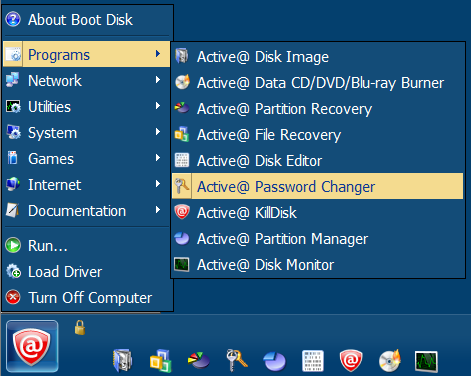Click the Utilities gear icon
Viewport: 471px width, 376px height.
point(13,106)
